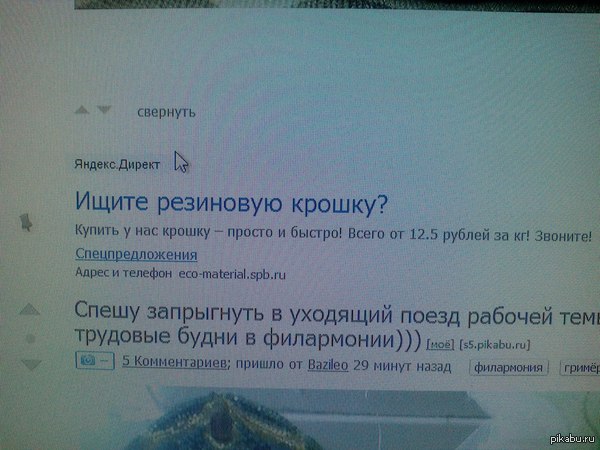Click the 29 минут назад timestamp

[402, 367]
